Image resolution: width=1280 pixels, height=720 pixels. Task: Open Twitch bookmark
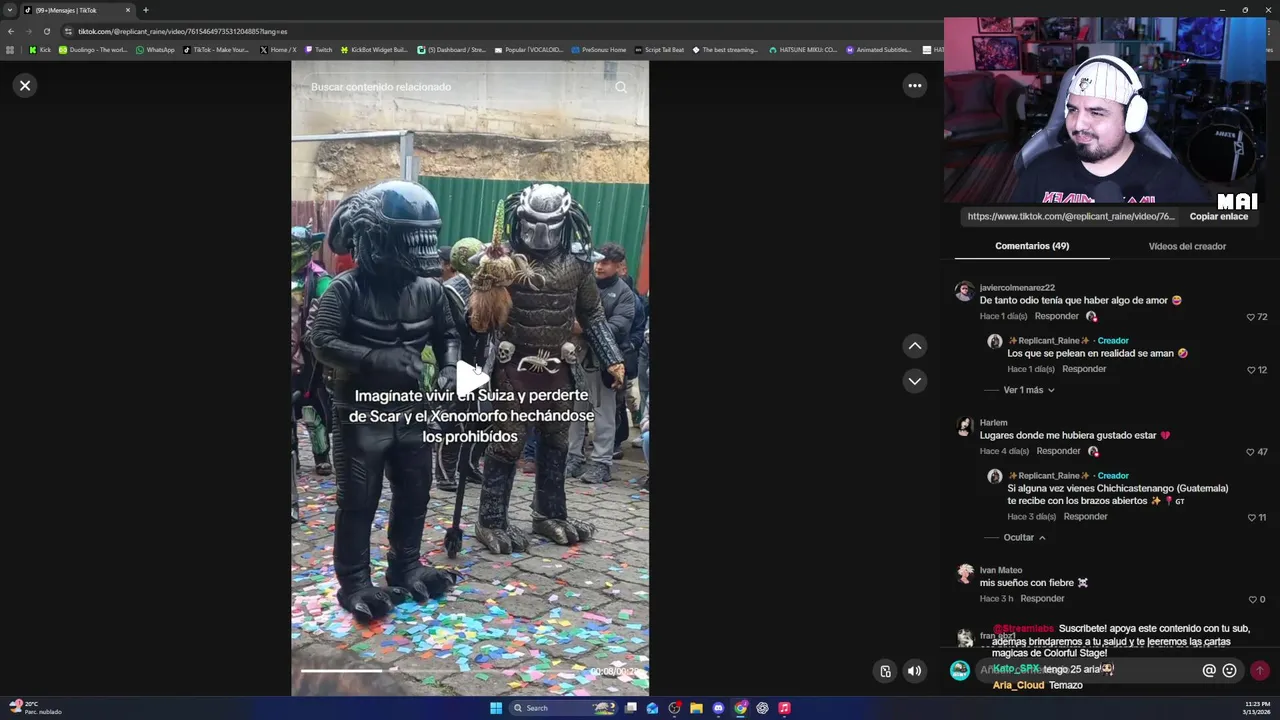tap(318, 50)
